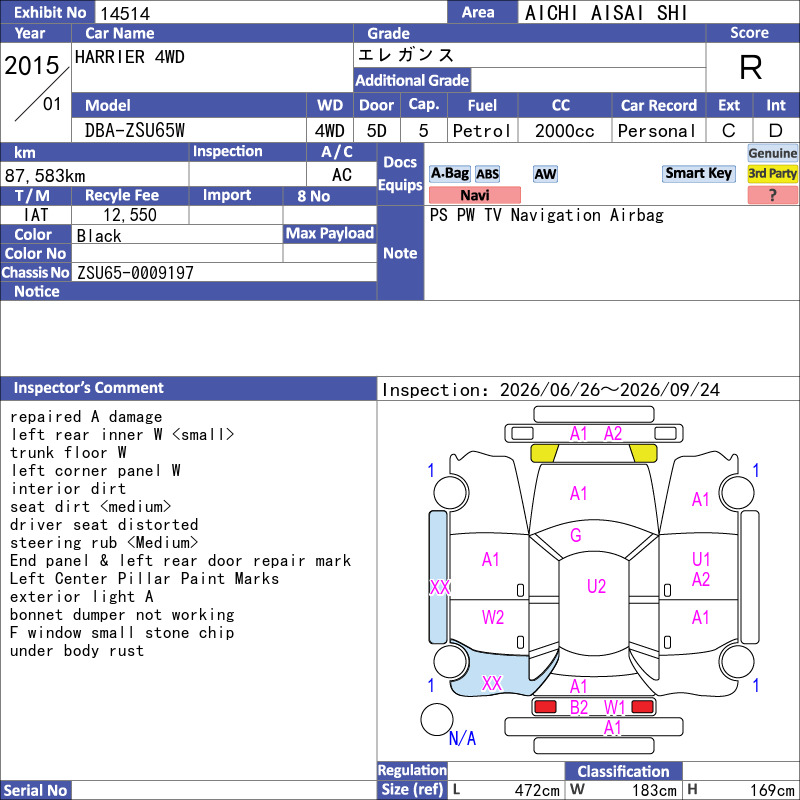The width and height of the screenshot is (800, 800).
Task: Click the AC value under A/C
Action: click(341, 175)
